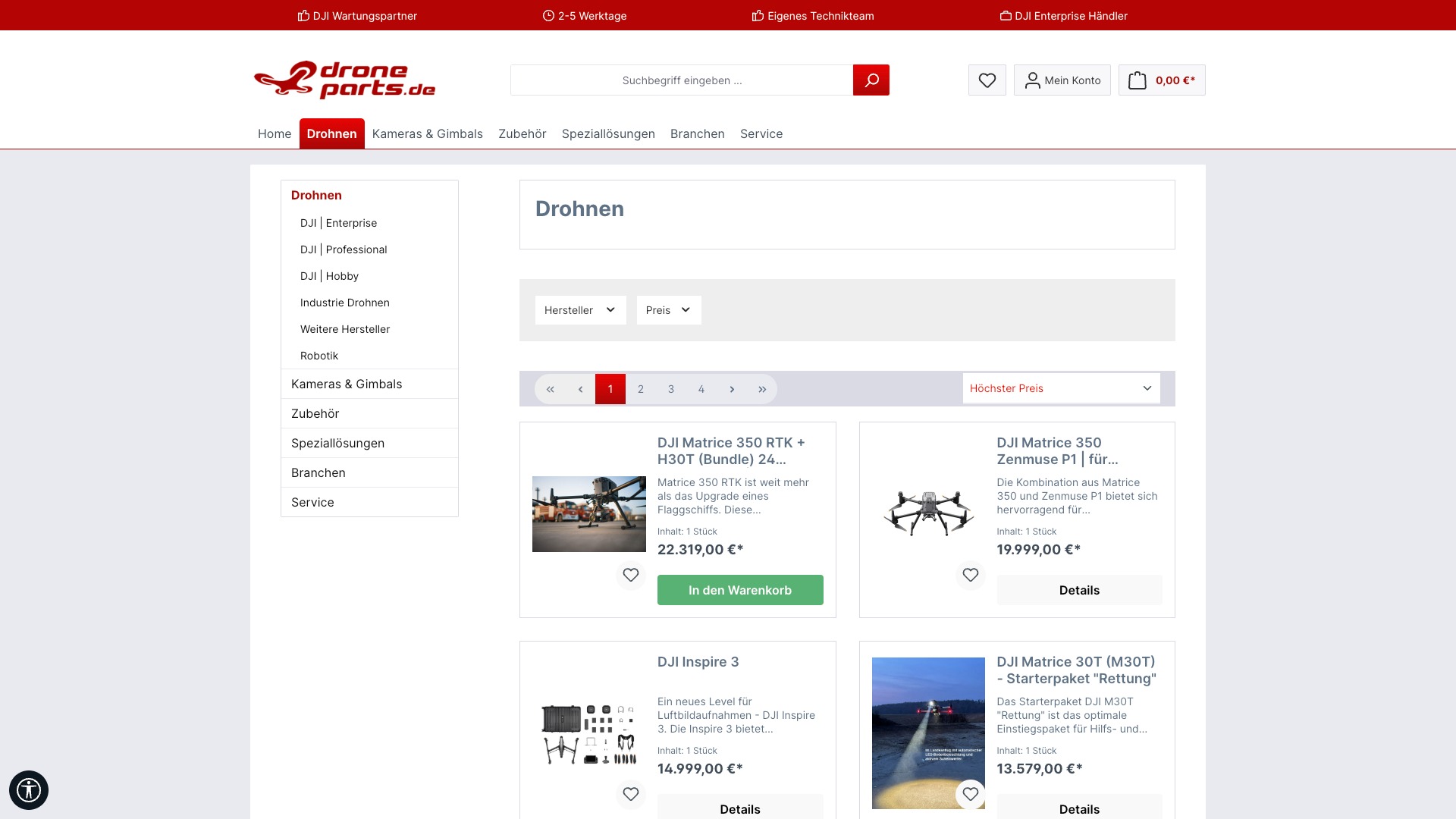Go to next page arrow in pagination

click(x=732, y=389)
